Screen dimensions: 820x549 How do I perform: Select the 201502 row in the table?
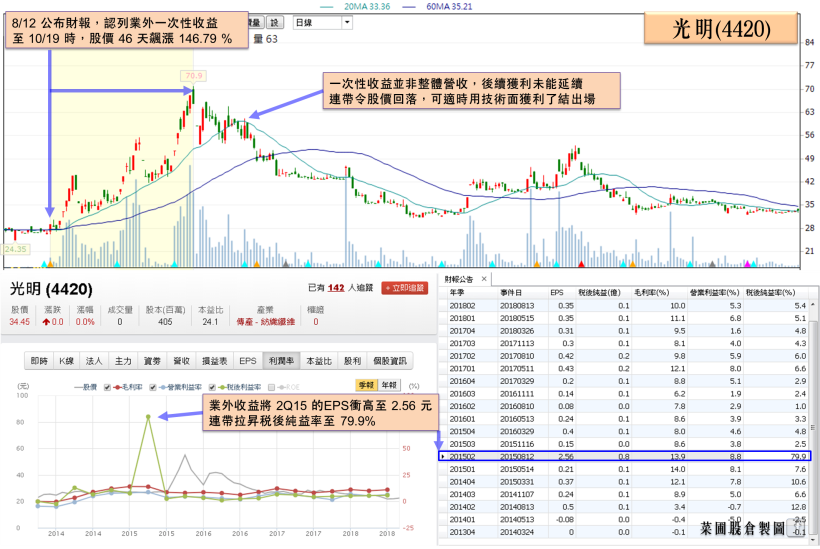click(623, 456)
